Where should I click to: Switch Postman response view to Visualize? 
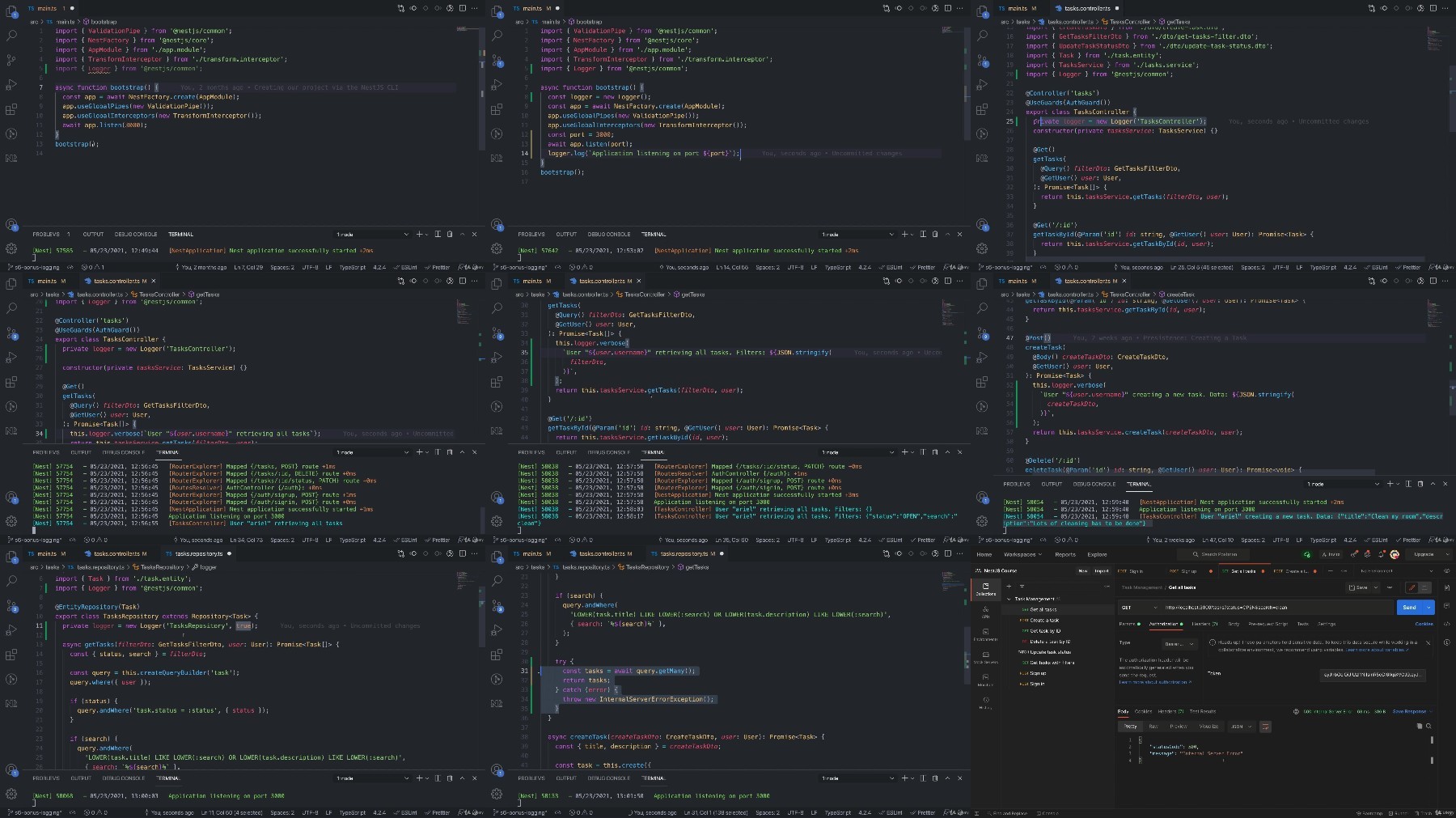[x=1208, y=727]
